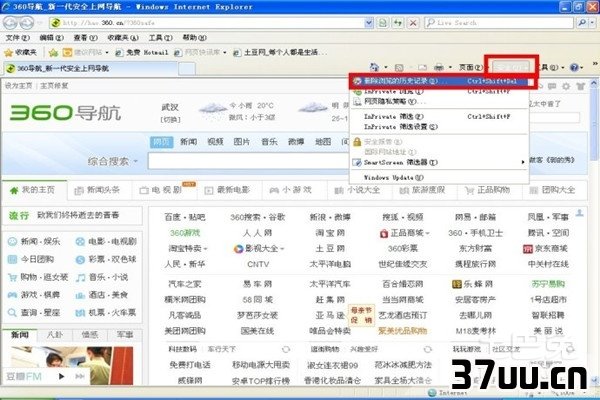
Task: Open the recent pages dropdown next to Forward
Action: point(39,23)
